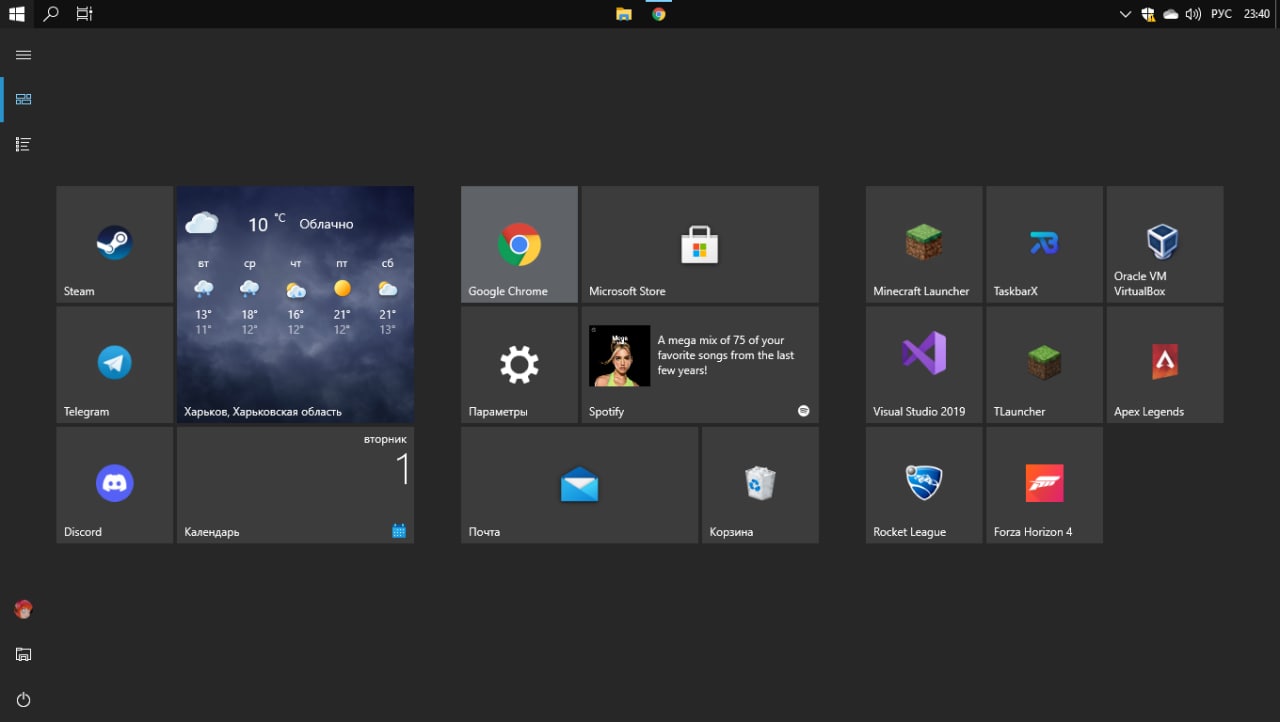Open the OneDrive cloud tray icon
The width and height of the screenshot is (1280, 722).
(x=1170, y=14)
